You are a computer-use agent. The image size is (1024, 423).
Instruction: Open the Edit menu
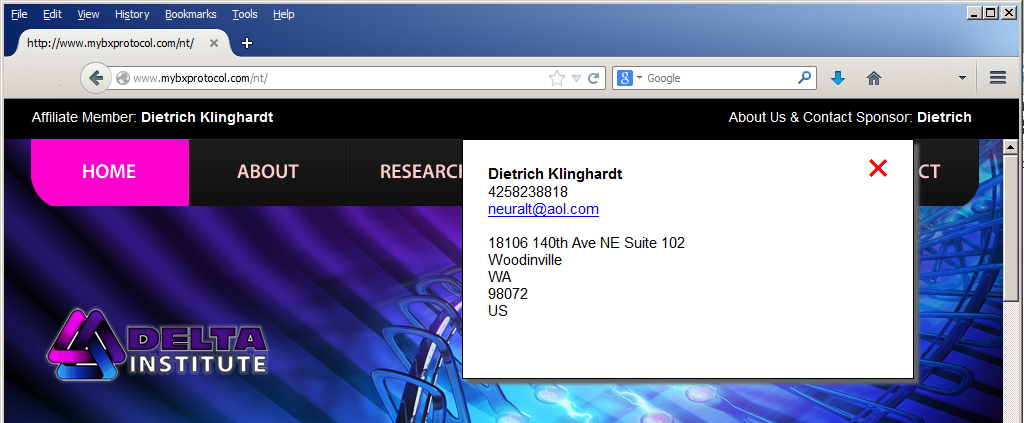click(x=52, y=14)
